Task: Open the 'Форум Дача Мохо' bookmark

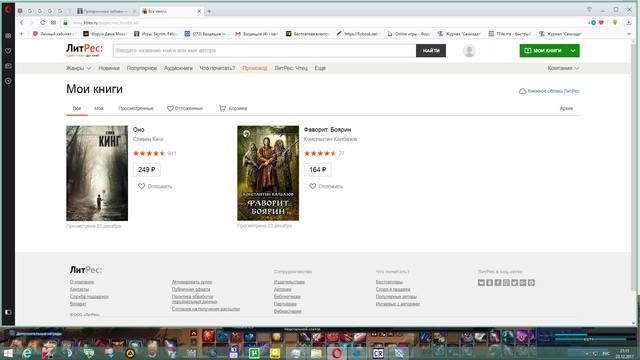Action: pyautogui.click(x=105, y=34)
